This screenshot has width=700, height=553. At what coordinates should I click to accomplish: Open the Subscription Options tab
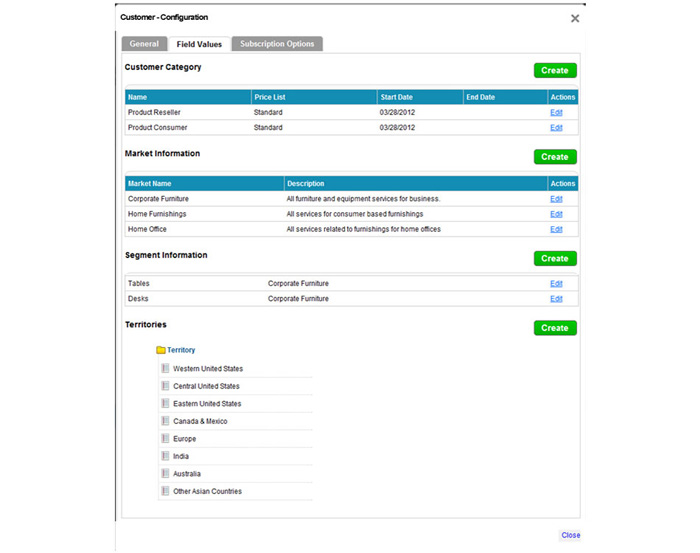tap(277, 44)
